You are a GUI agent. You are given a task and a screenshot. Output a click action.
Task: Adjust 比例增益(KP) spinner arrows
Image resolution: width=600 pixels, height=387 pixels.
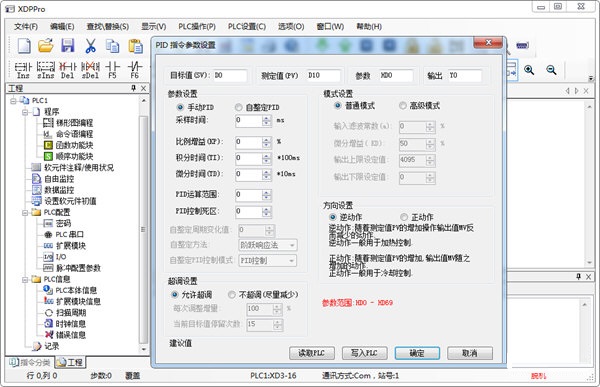coord(267,142)
